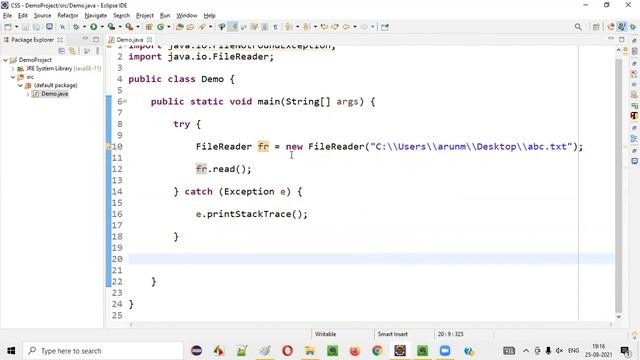Click the Search flashlight toolbar icon
The height and width of the screenshot is (360, 640).
point(202,27)
